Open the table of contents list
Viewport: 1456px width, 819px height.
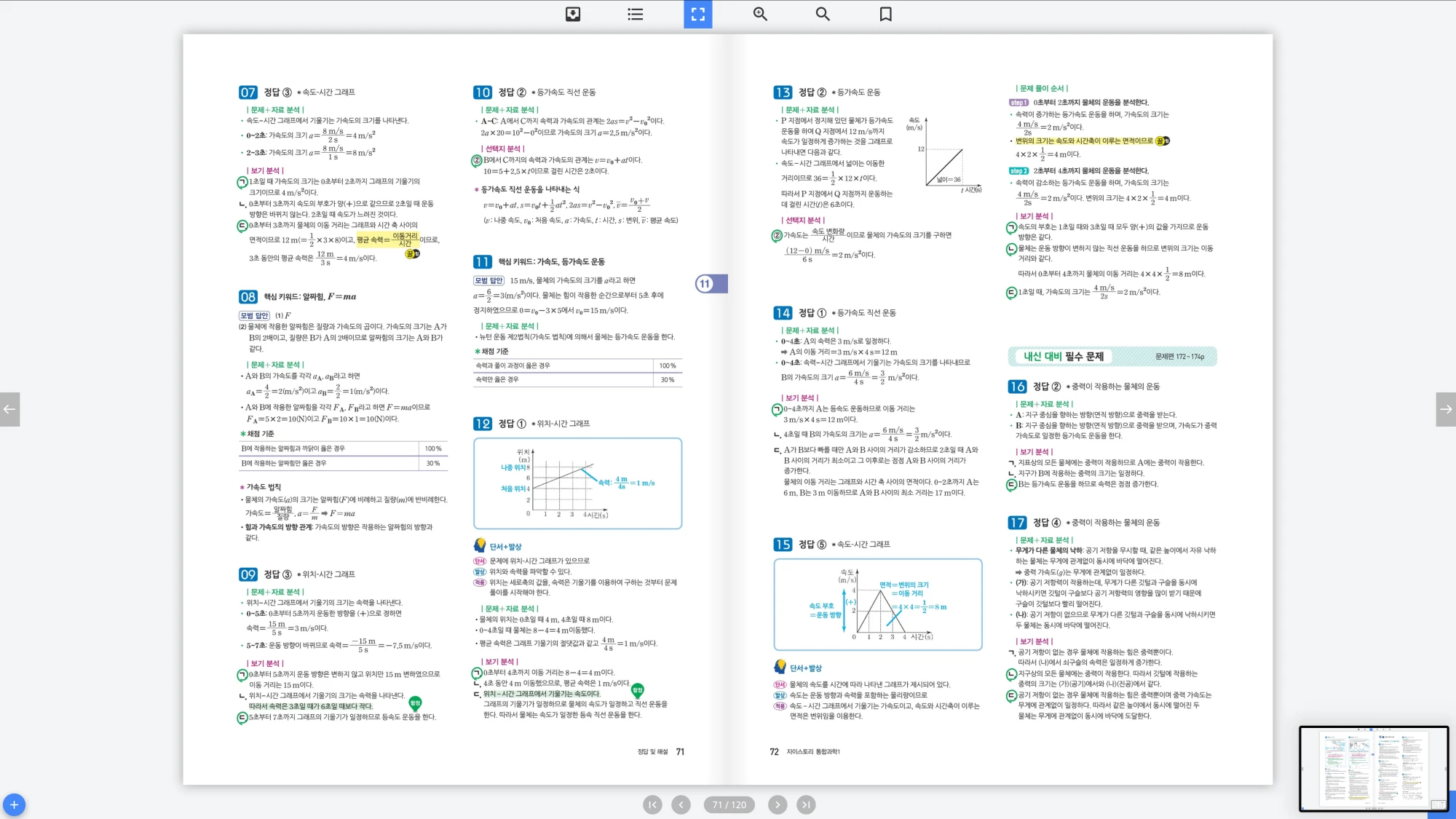[635, 14]
